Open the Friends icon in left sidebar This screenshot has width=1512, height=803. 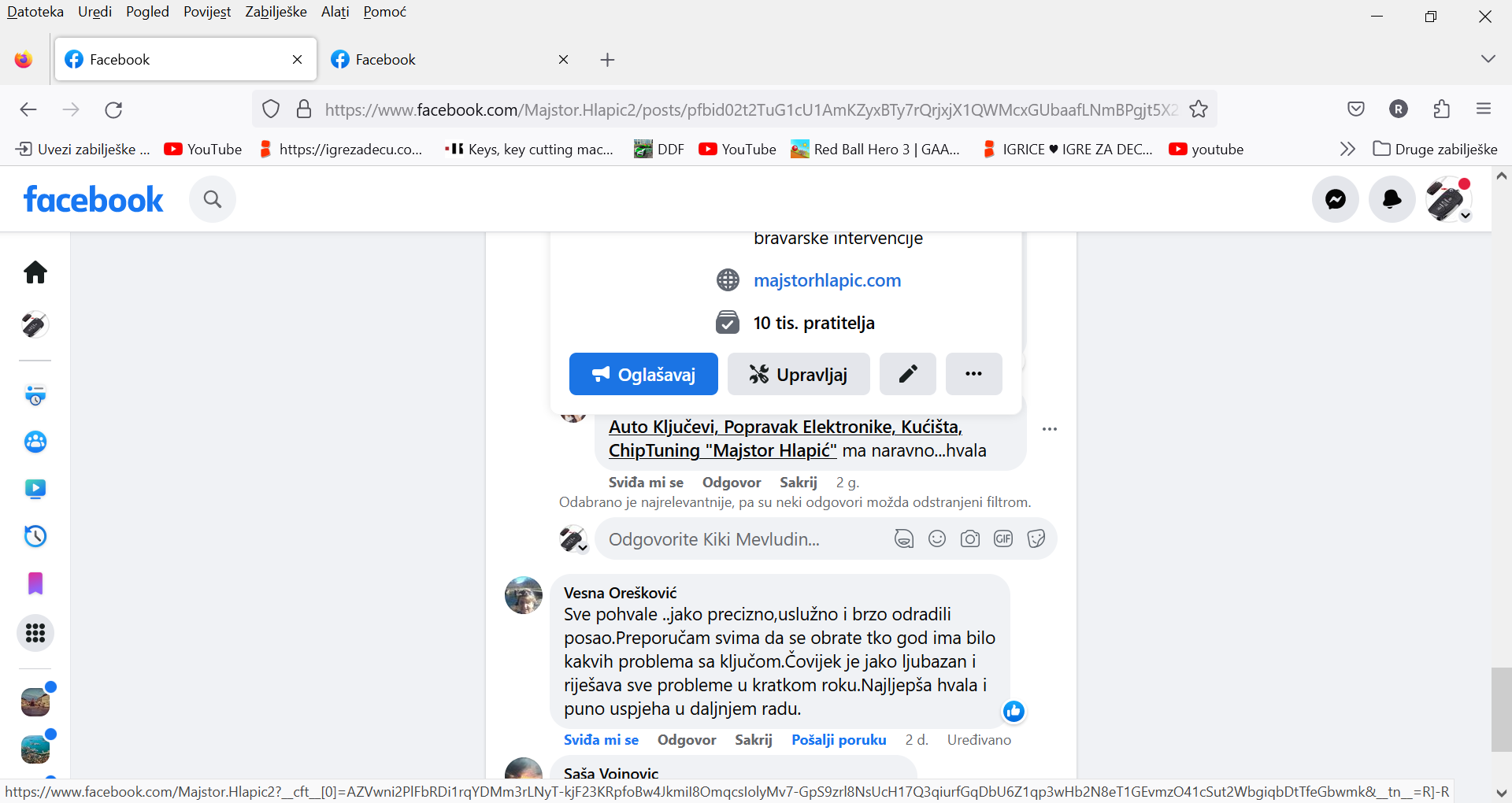tap(35, 442)
